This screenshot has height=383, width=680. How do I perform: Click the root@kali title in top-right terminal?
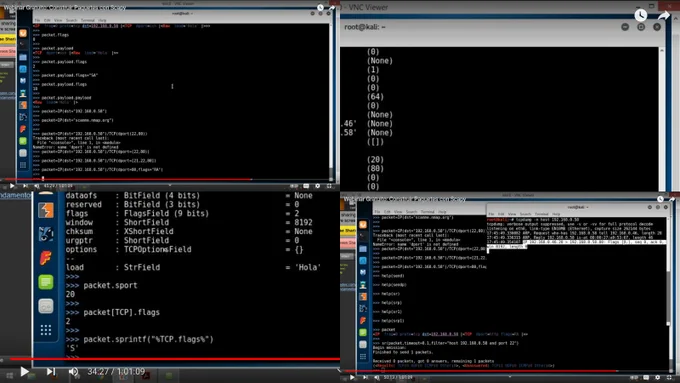(x=365, y=27)
